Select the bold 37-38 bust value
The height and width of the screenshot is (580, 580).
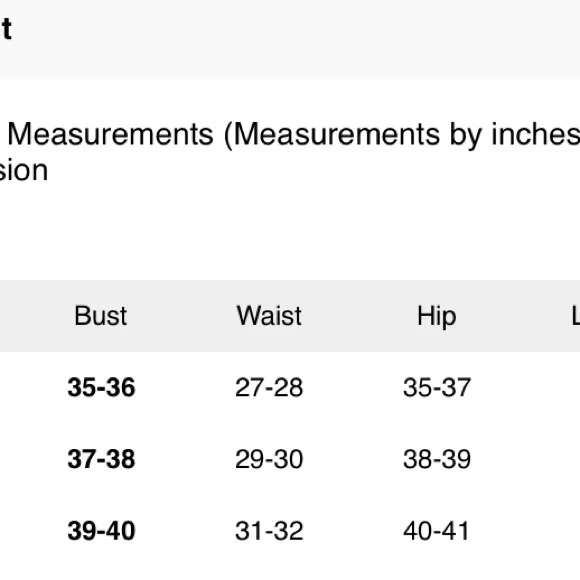(x=101, y=459)
